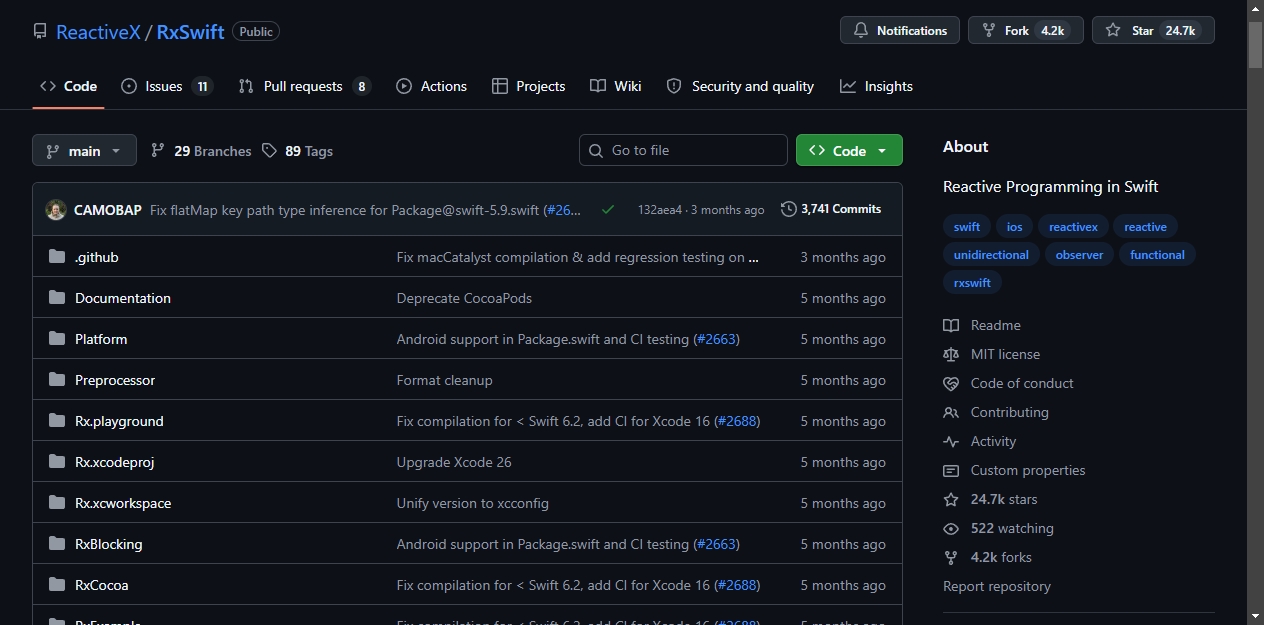Click the branch icon beside 29 Branches
This screenshot has width=1264, height=625.
point(158,150)
